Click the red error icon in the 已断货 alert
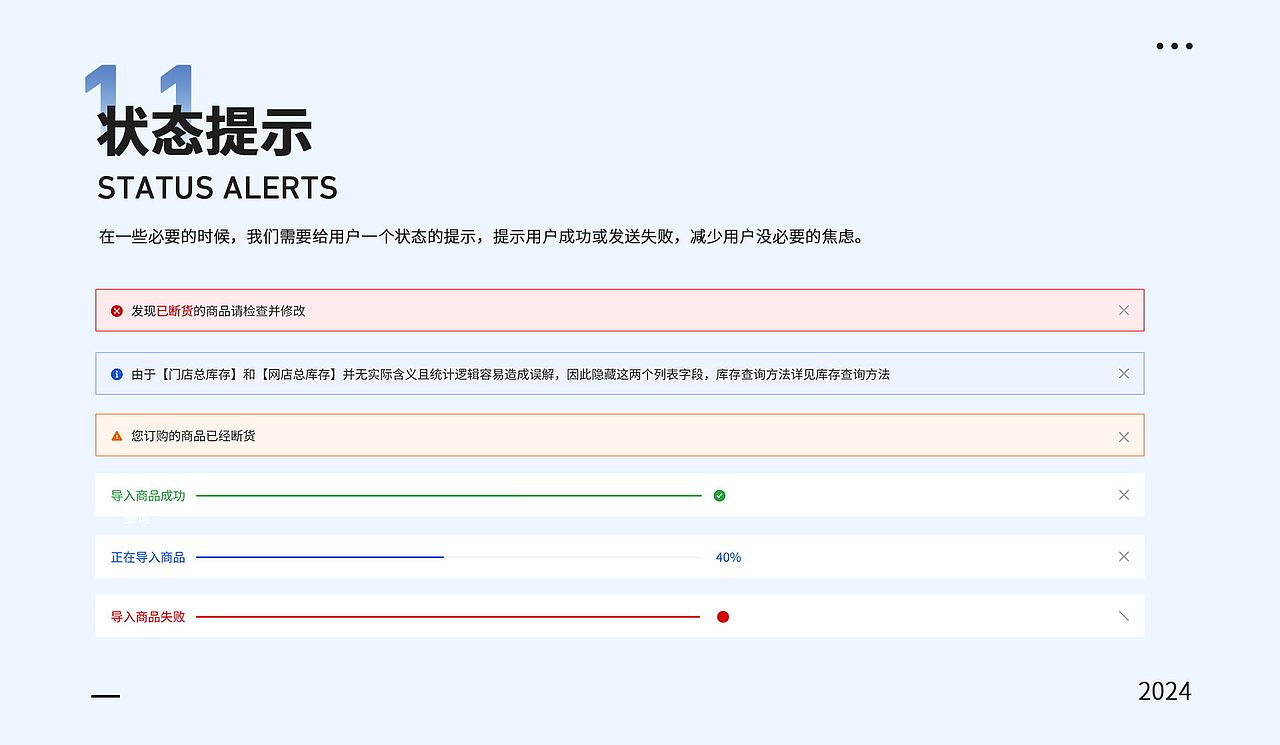Screen dimensions: 1280x745 117,311
